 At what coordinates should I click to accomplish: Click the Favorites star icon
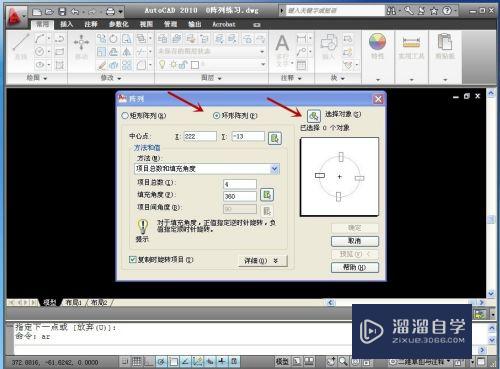click(434, 11)
